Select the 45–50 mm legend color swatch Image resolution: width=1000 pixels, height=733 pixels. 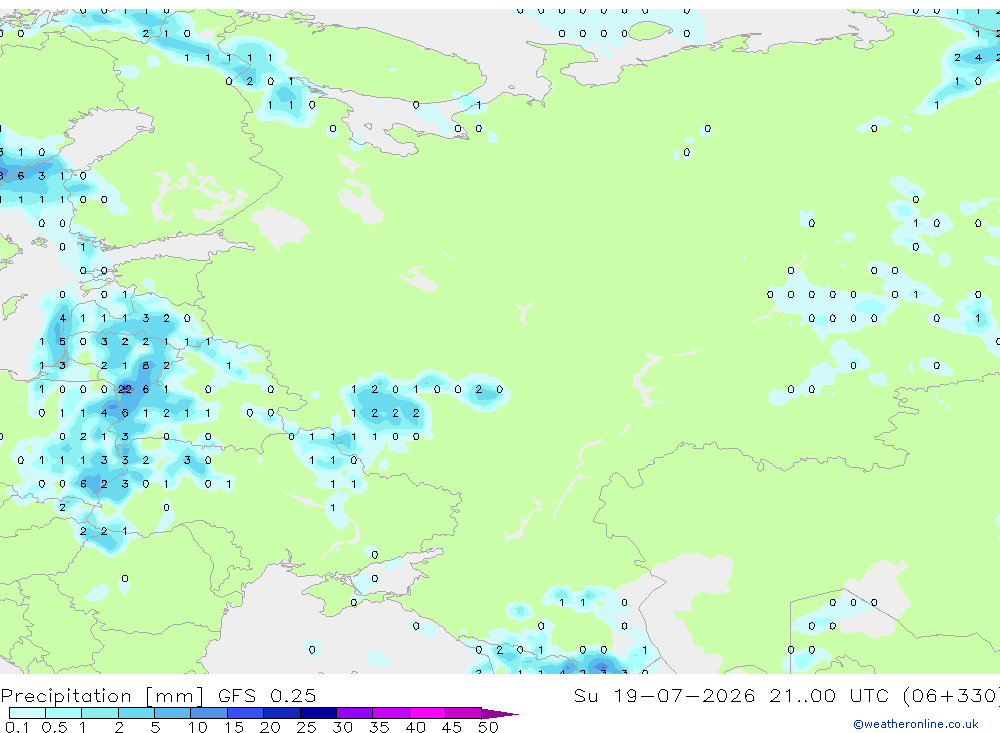click(464, 713)
